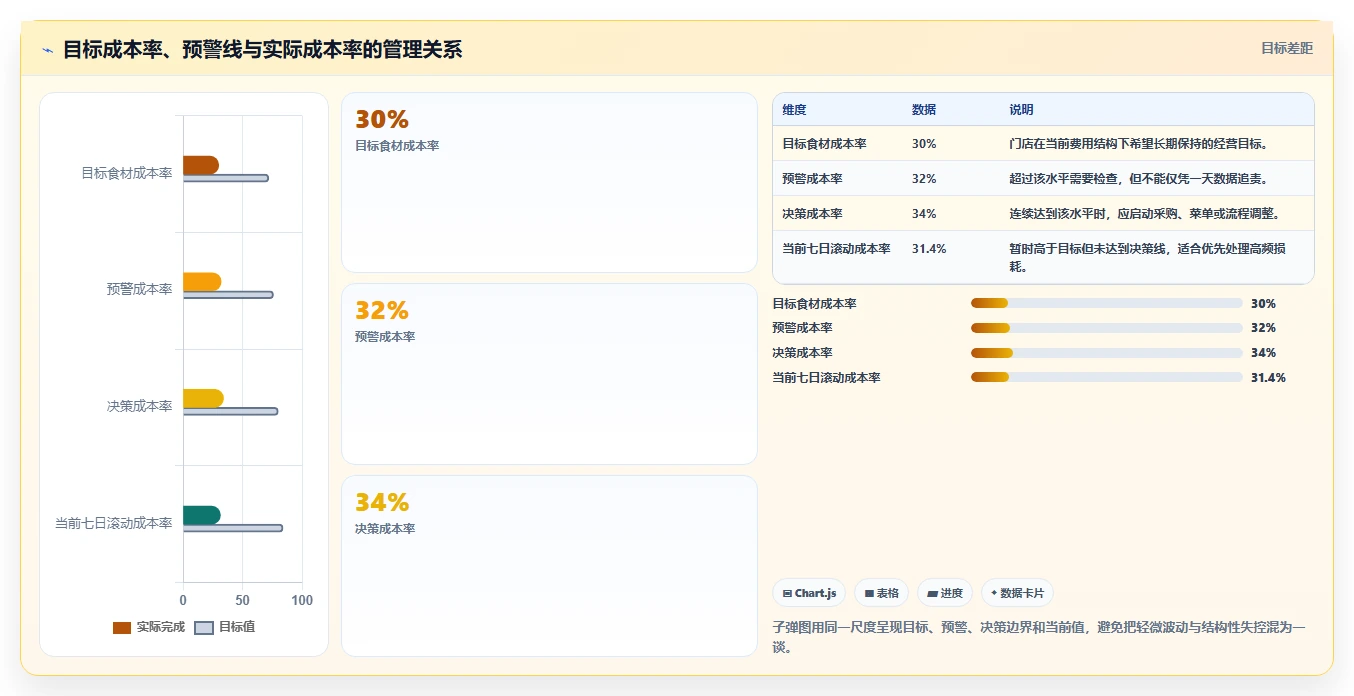
Task: Click the teal 当前七日滚动成本率 chart bar
Action: [201, 515]
